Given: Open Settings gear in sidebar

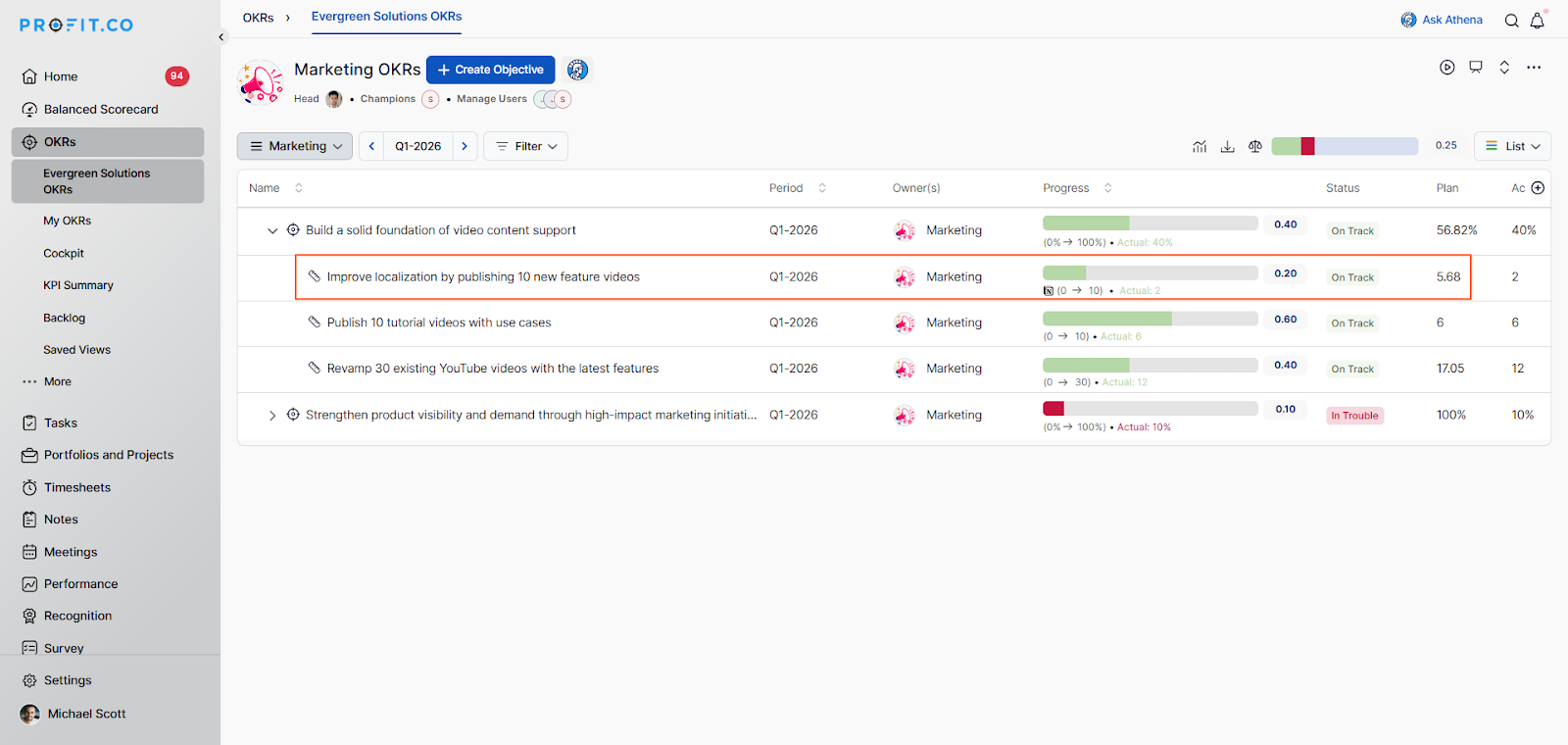Looking at the screenshot, I should coord(29,680).
